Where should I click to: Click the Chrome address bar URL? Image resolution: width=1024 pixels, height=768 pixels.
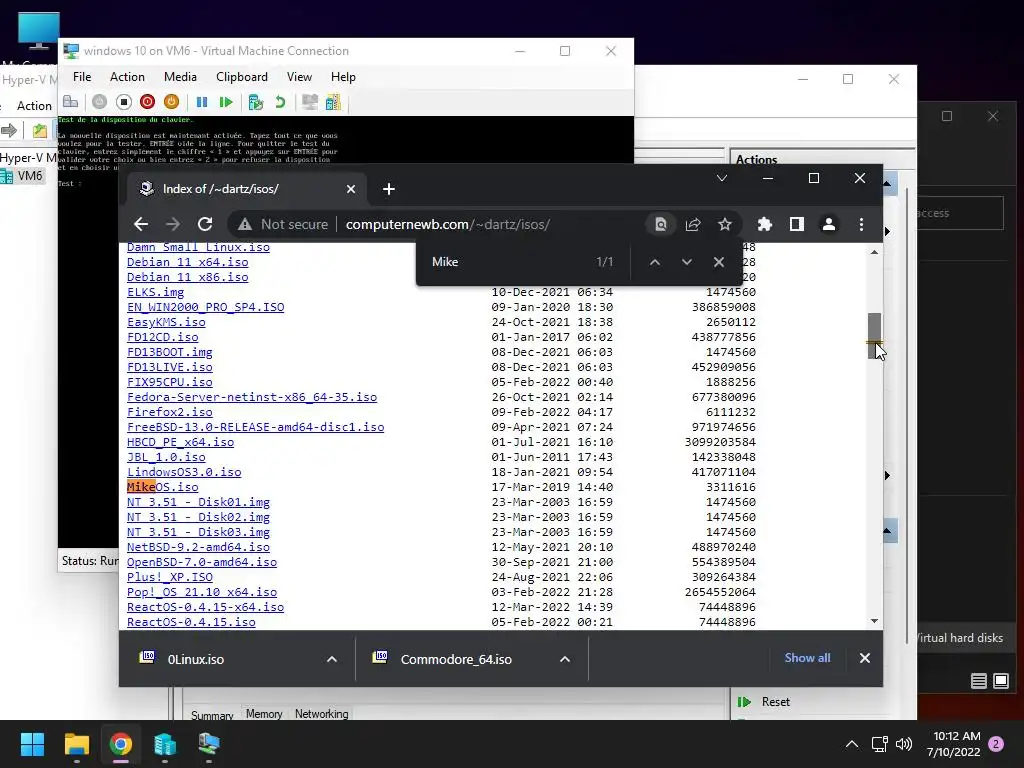tap(447, 225)
